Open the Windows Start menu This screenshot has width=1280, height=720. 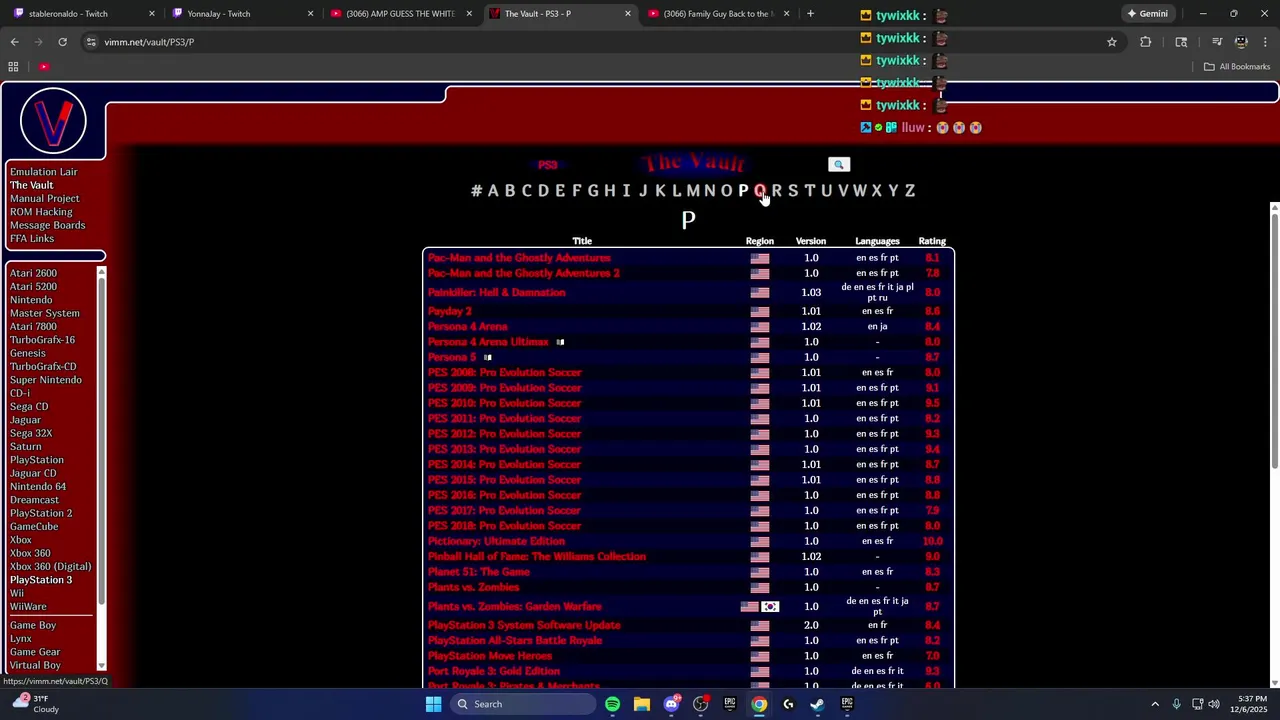click(433, 704)
